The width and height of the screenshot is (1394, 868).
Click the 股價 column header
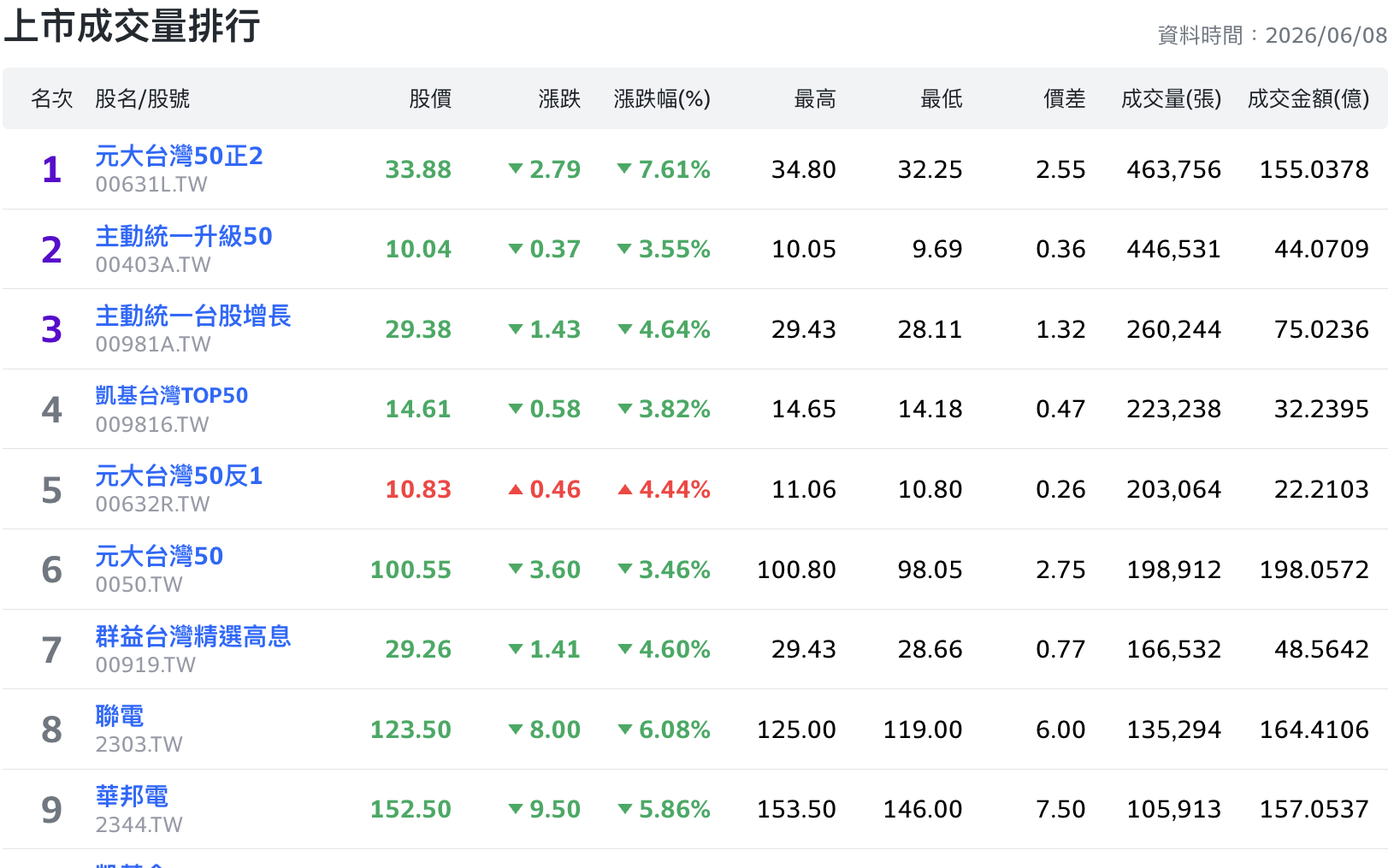point(430,99)
